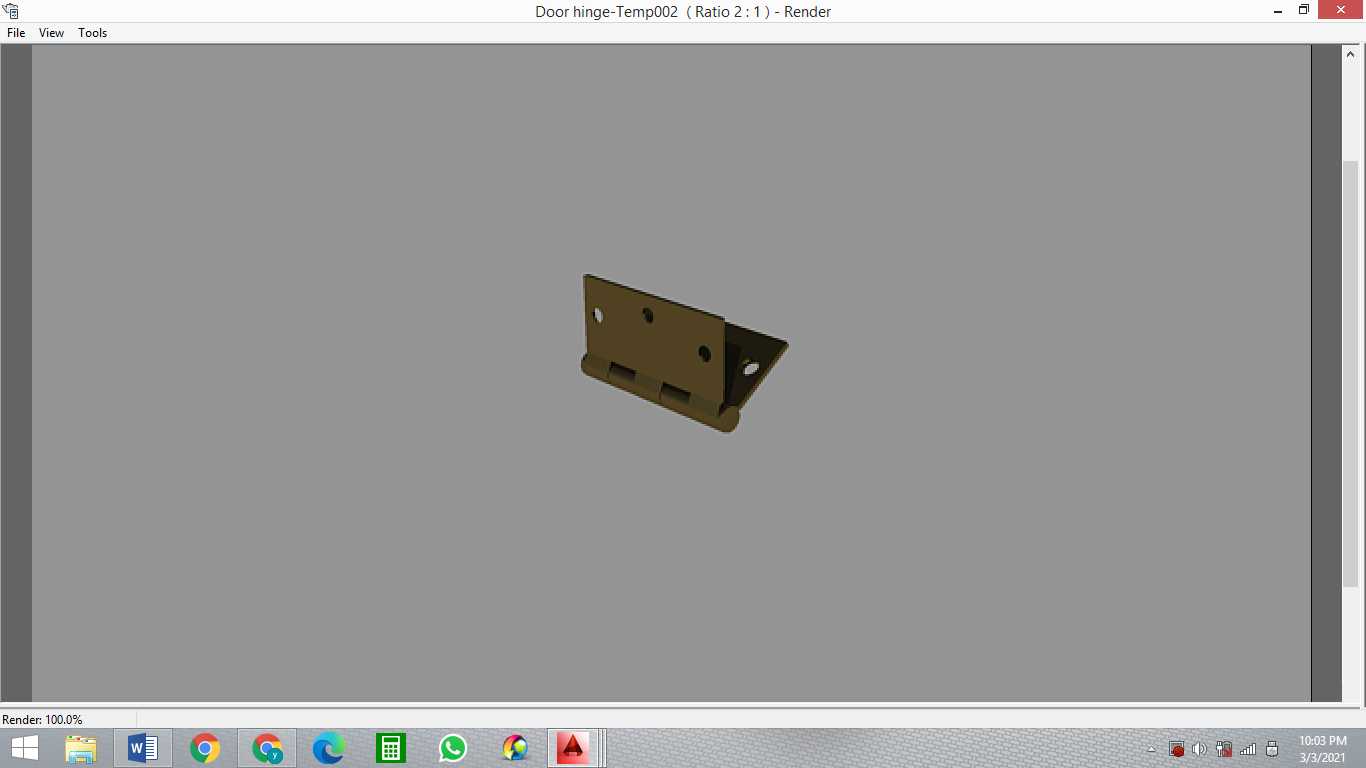
Task: Restore down the Render window
Action: coord(1304,10)
